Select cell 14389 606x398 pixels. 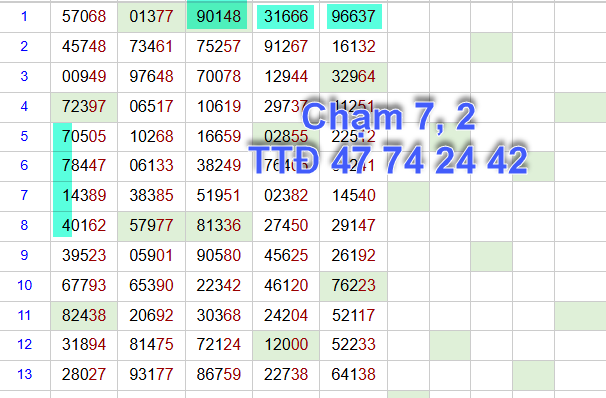[84, 196]
